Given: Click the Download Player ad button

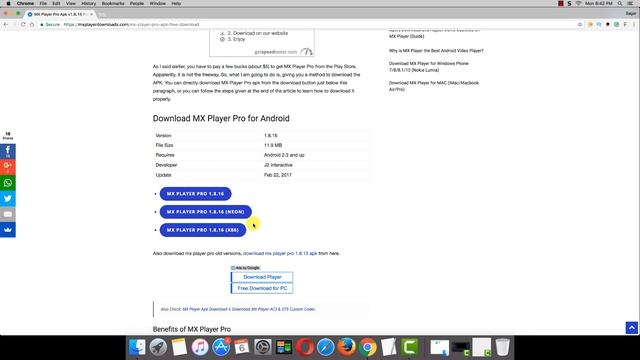Looking at the screenshot, I should [262, 277].
